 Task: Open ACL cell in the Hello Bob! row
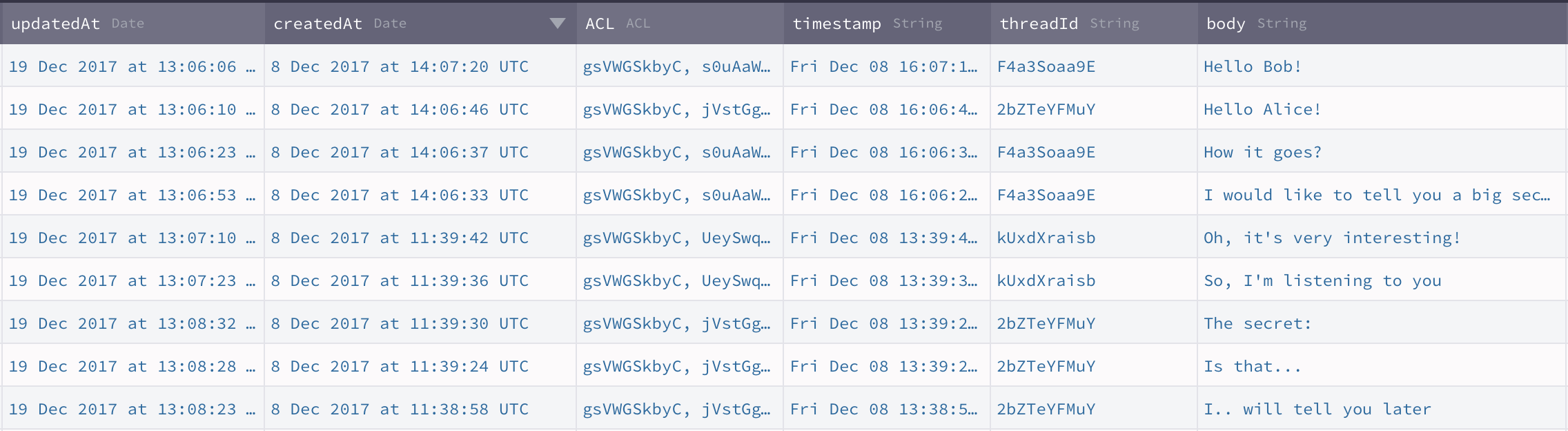680,66
